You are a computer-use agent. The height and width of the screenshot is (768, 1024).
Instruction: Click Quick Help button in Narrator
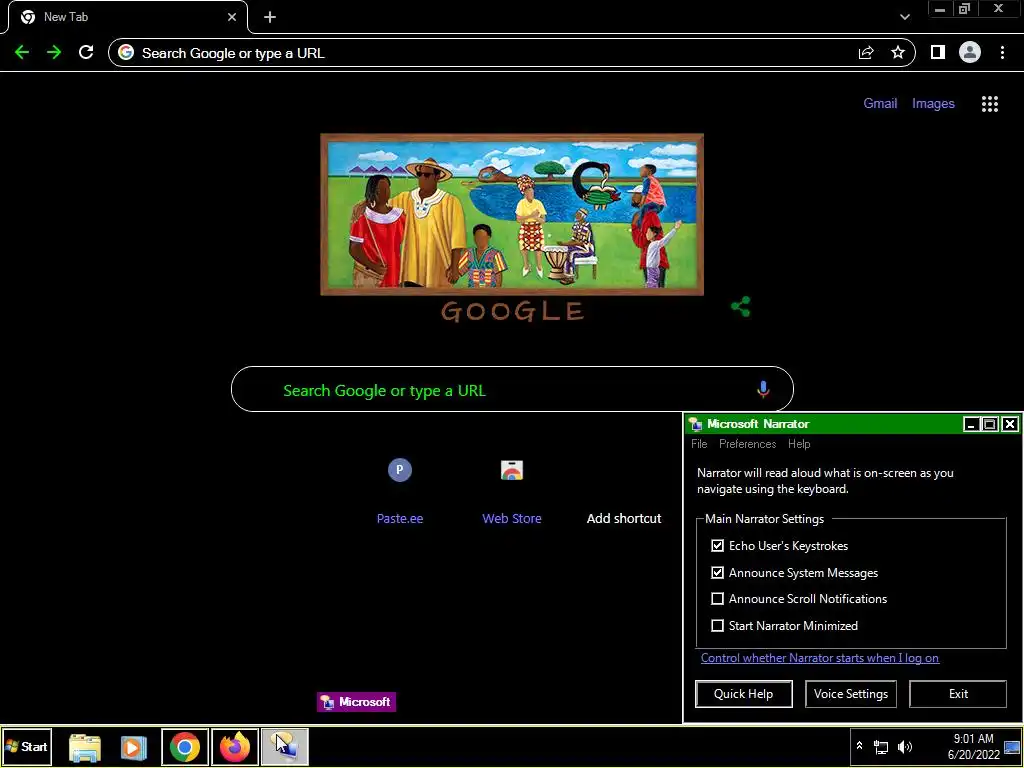click(744, 694)
